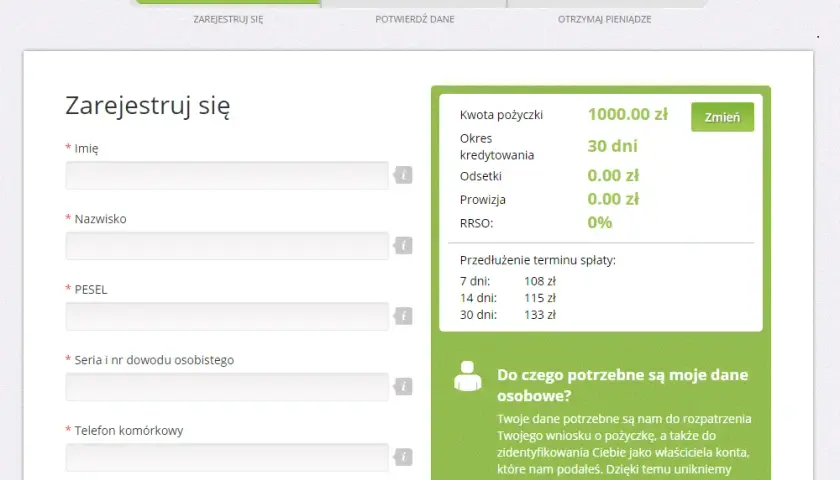Click the Przedłużenie terminu spłaty label
The image size is (840, 480).
tap(538, 260)
